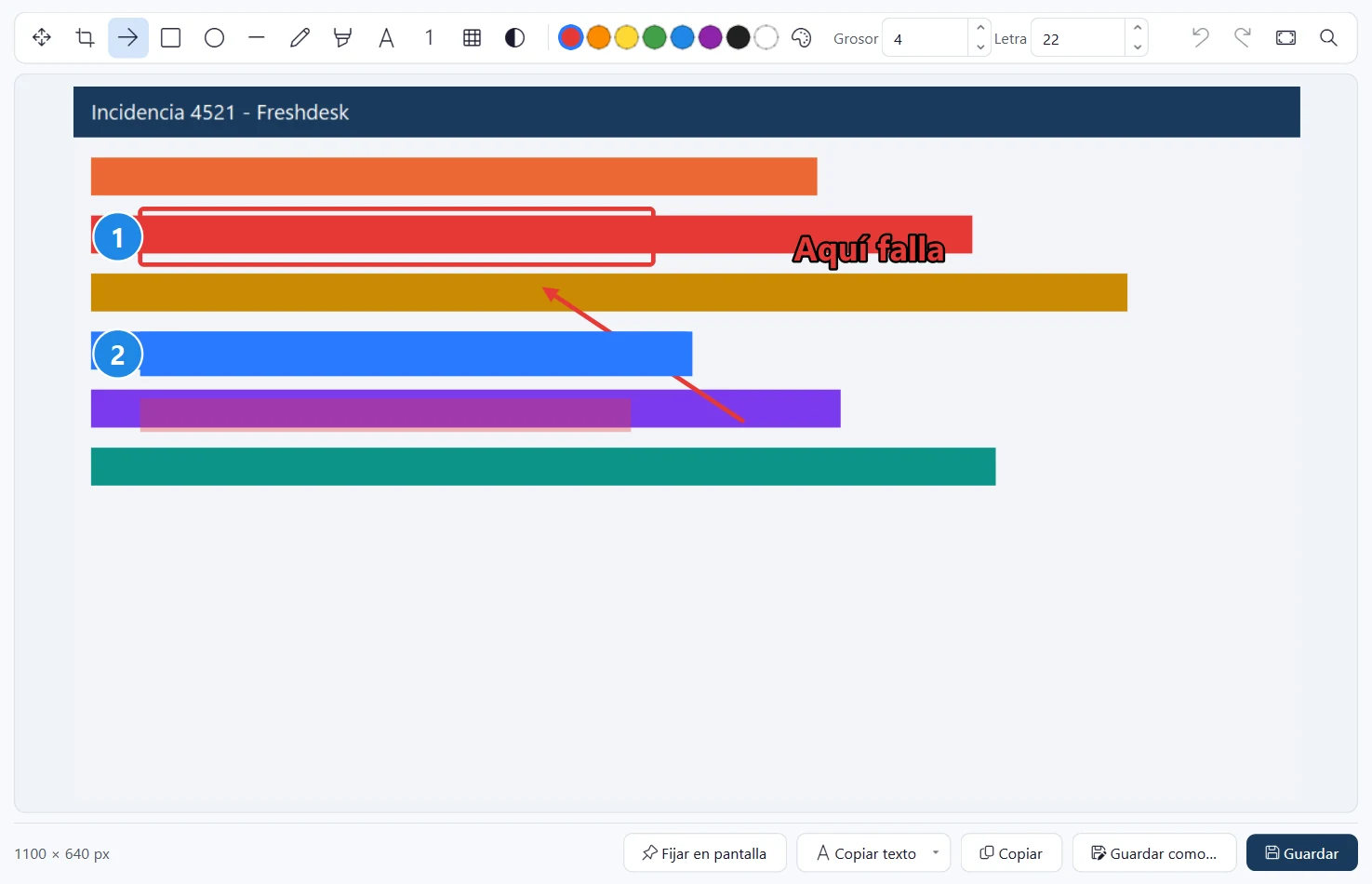Pick the orange color swatch
The height and width of the screenshot is (884, 1372).
click(599, 38)
